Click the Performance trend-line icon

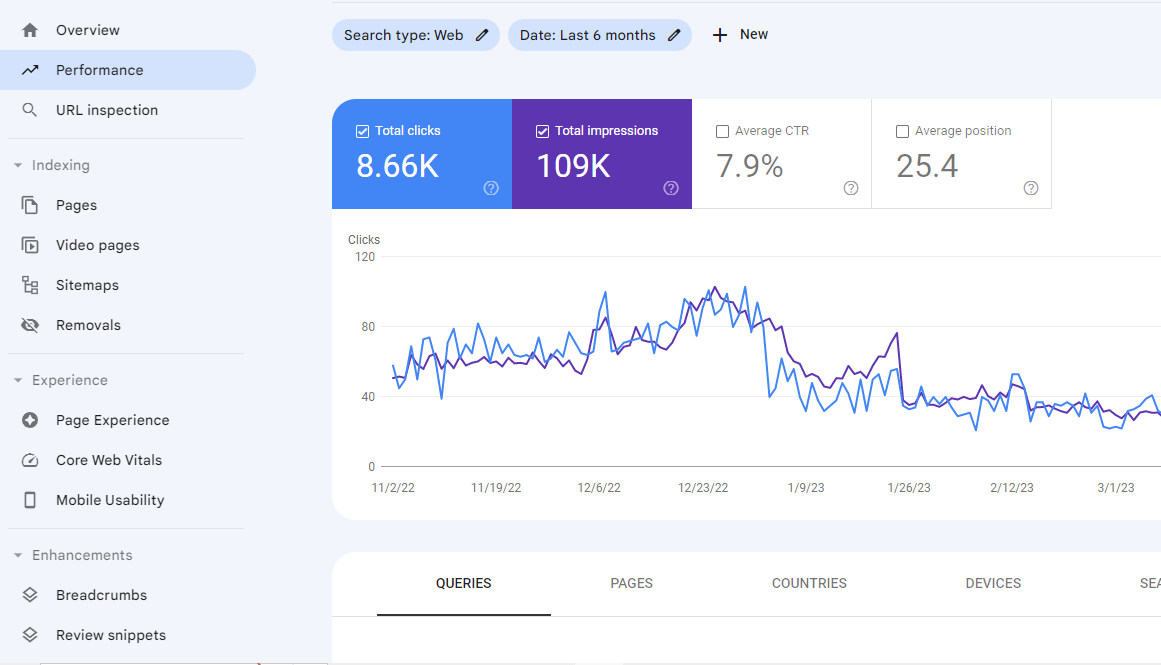(30, 70)
